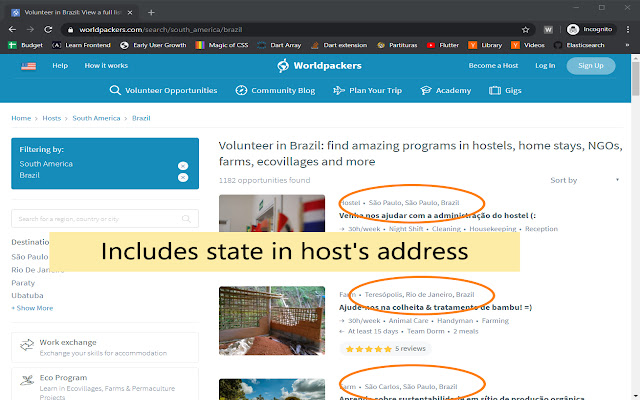Open Gigs menu item
Image resolution: width=640 pixels, height=400 pixels.
point(505,90)
